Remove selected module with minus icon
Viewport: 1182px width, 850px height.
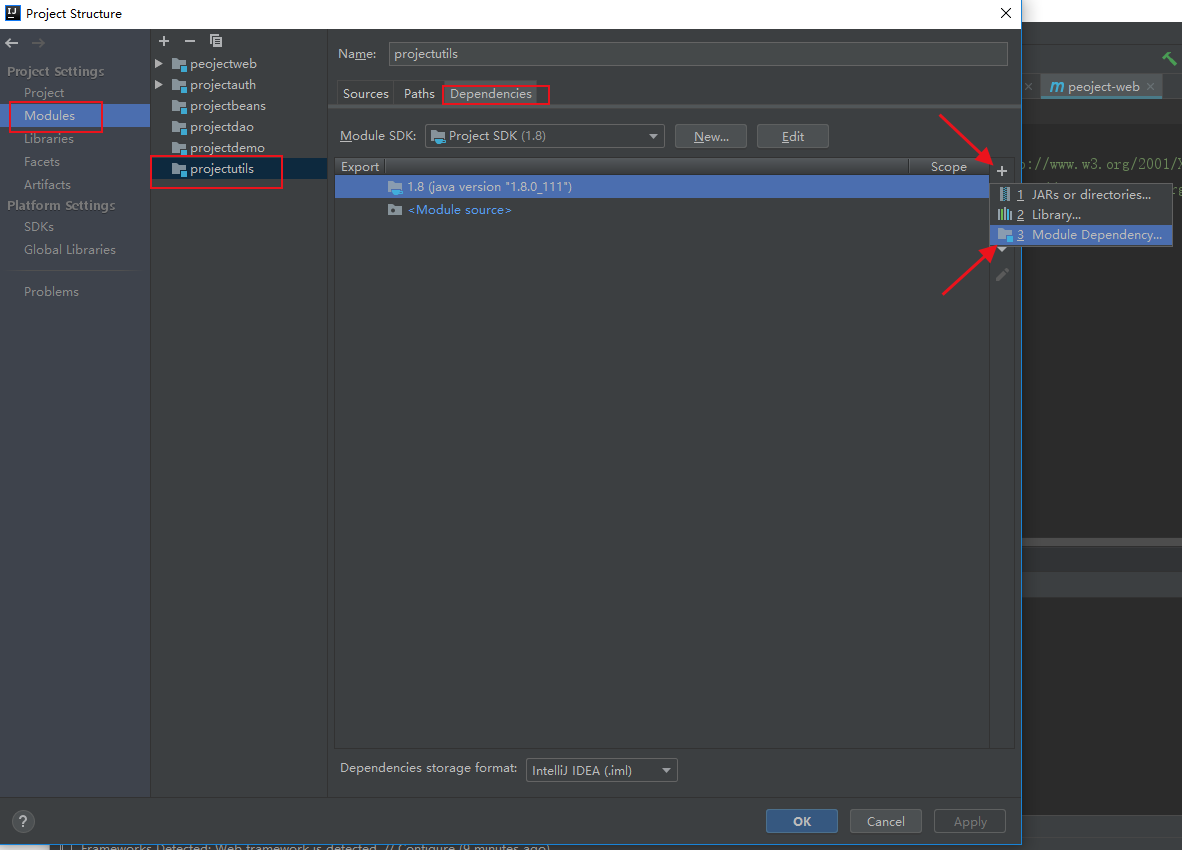point(190,41)
